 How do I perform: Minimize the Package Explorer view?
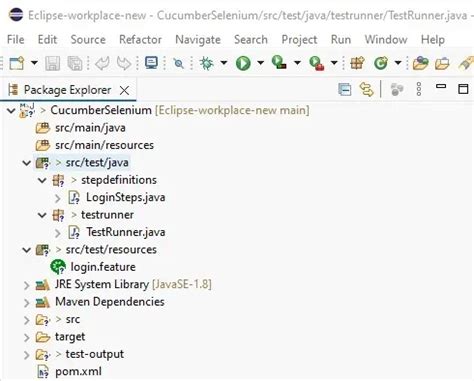(x=441, y=87)
